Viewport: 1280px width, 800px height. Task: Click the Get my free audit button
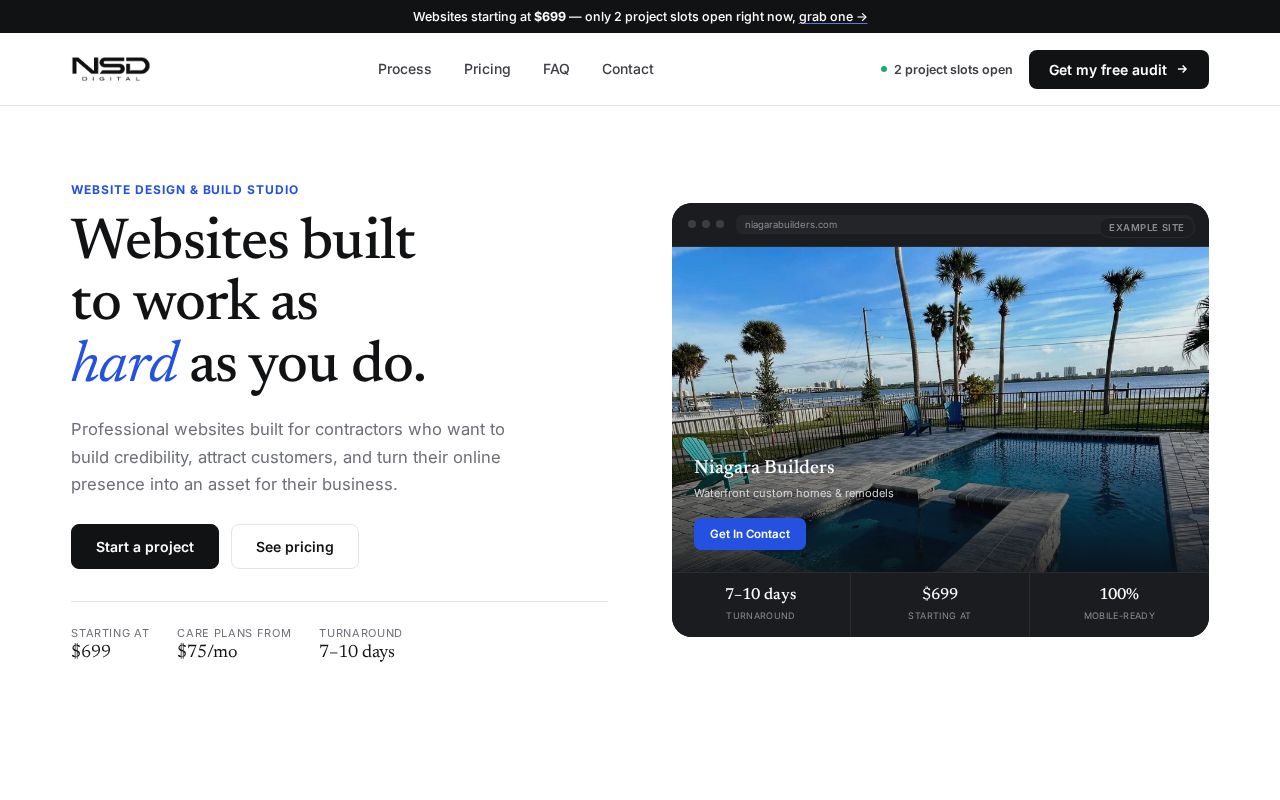1119,69
